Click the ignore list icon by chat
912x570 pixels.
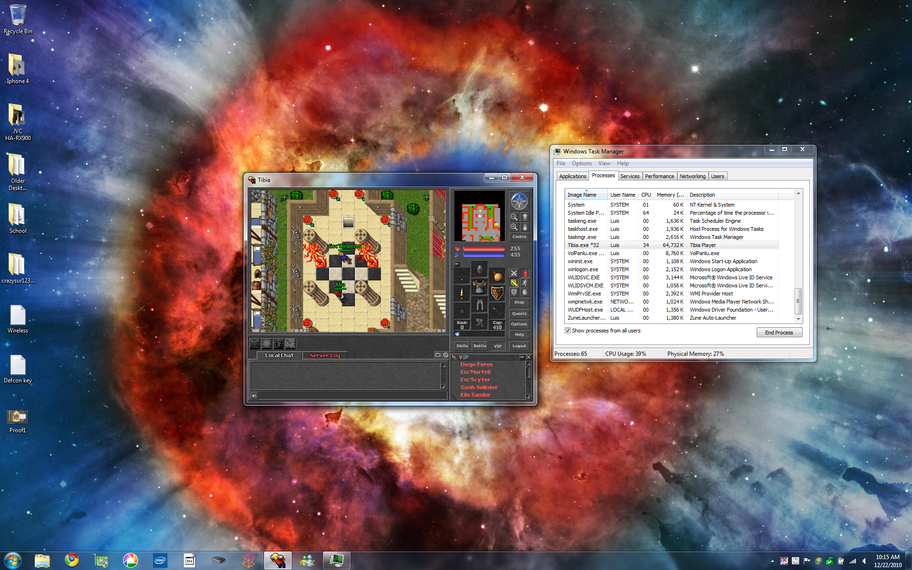coord(446,355)
